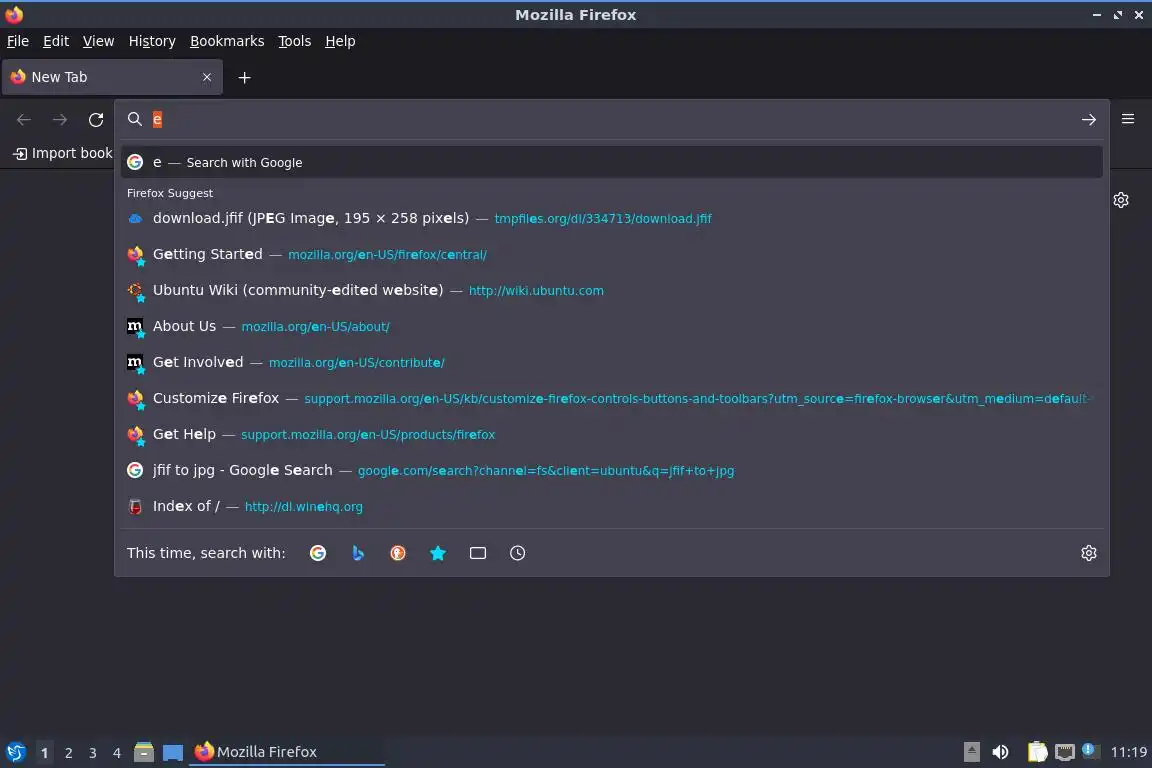Click the volume speaker tray icon
The height and width of the screenshot is (768, 1152).
tap(1000, 752)
